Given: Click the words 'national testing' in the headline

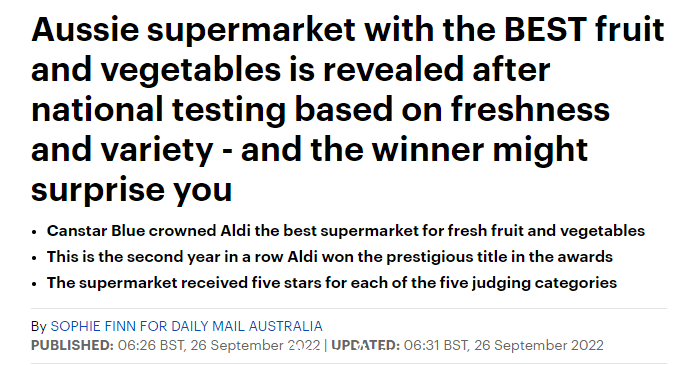Looking at the screenshot, I should (x=159, y=110).
